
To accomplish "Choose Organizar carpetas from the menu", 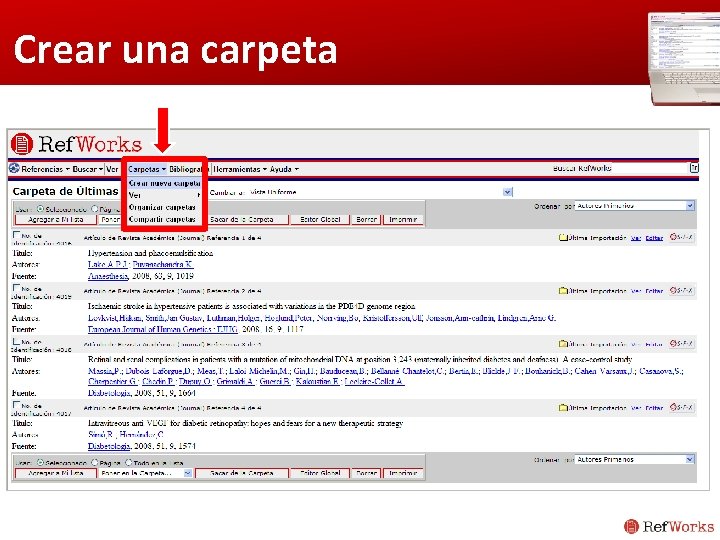I will pos(162,207).
